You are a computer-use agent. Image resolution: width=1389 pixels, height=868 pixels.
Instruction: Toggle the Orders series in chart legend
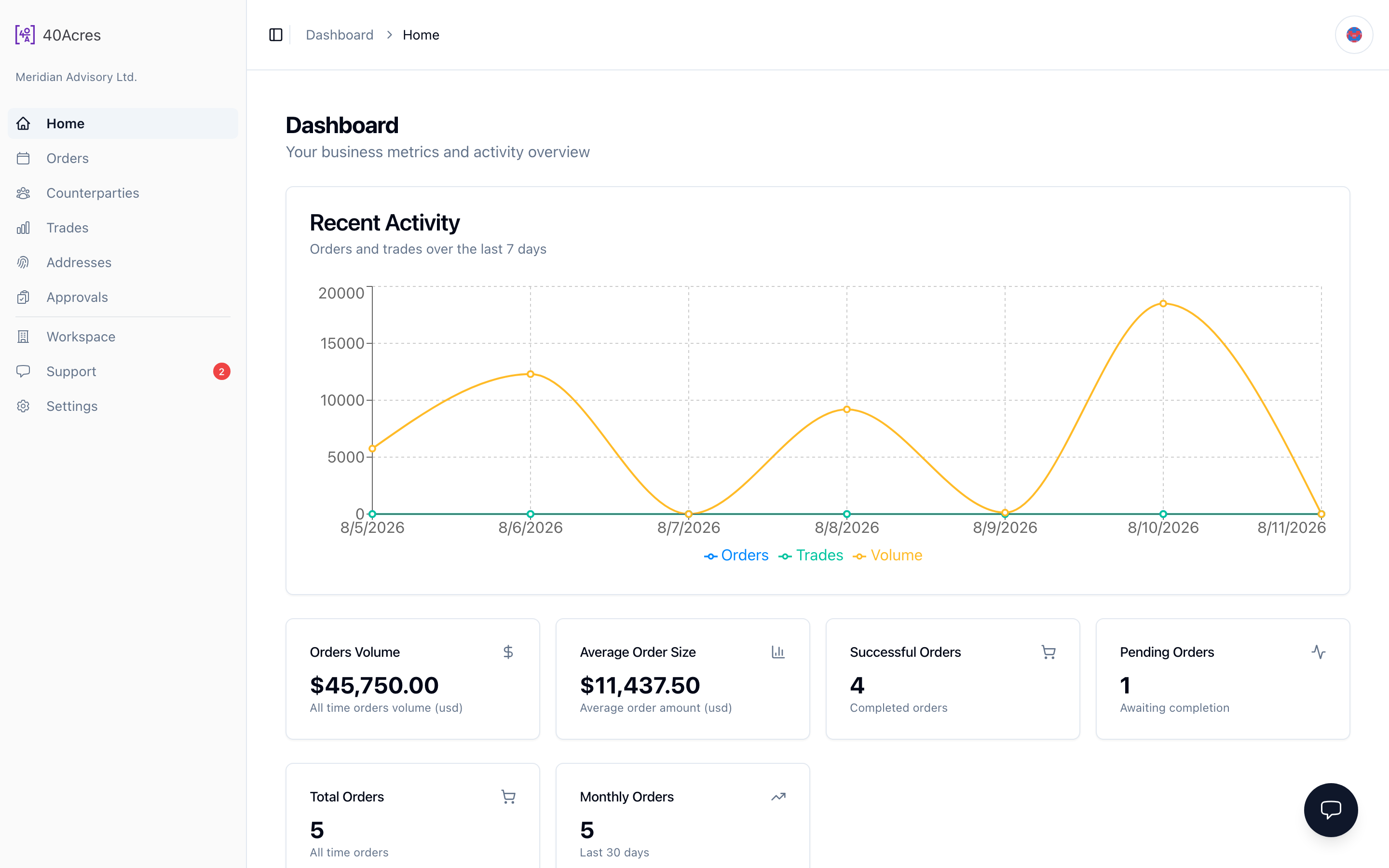(x=736, y=556)
